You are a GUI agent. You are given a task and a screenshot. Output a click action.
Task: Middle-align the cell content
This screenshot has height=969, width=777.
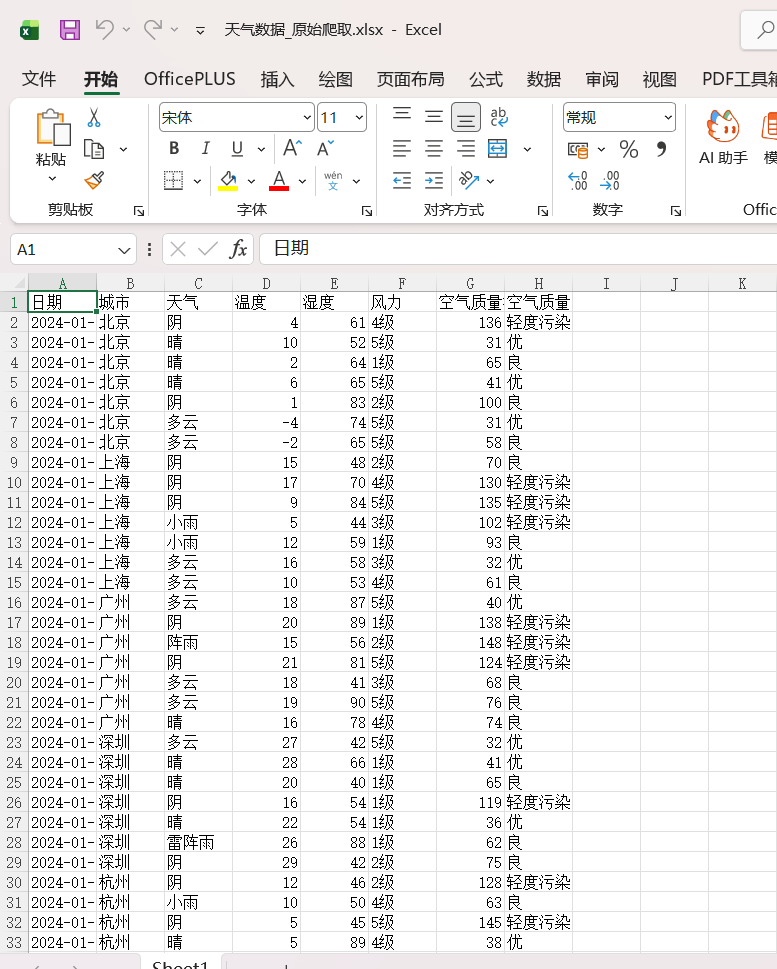point(434,116)
